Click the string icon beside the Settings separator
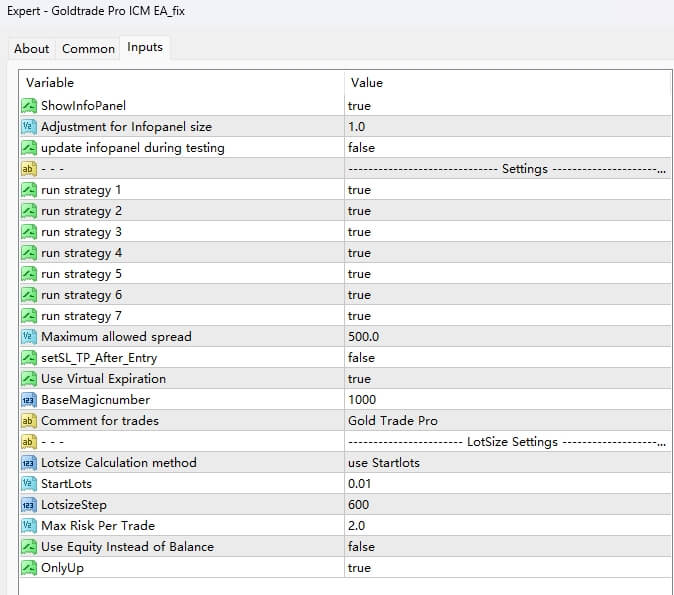674x595 pixels. (28, 169)
